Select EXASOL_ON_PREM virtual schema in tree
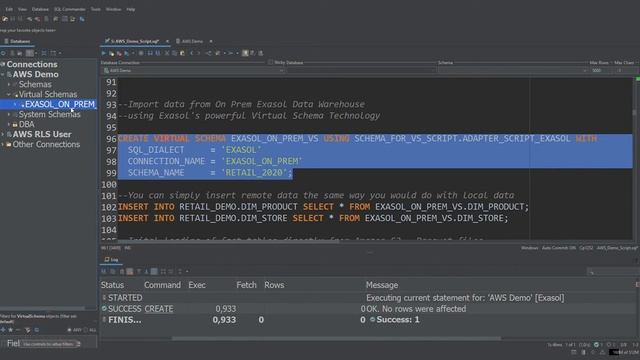Viewport: 640px width, 360px height. pyautogui.click(x=60, y=104)
